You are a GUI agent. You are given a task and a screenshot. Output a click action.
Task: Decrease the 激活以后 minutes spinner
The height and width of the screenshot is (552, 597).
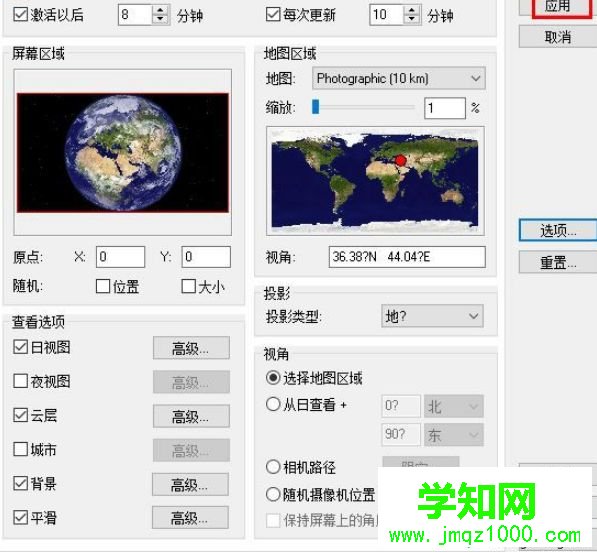tap(160, 19)
